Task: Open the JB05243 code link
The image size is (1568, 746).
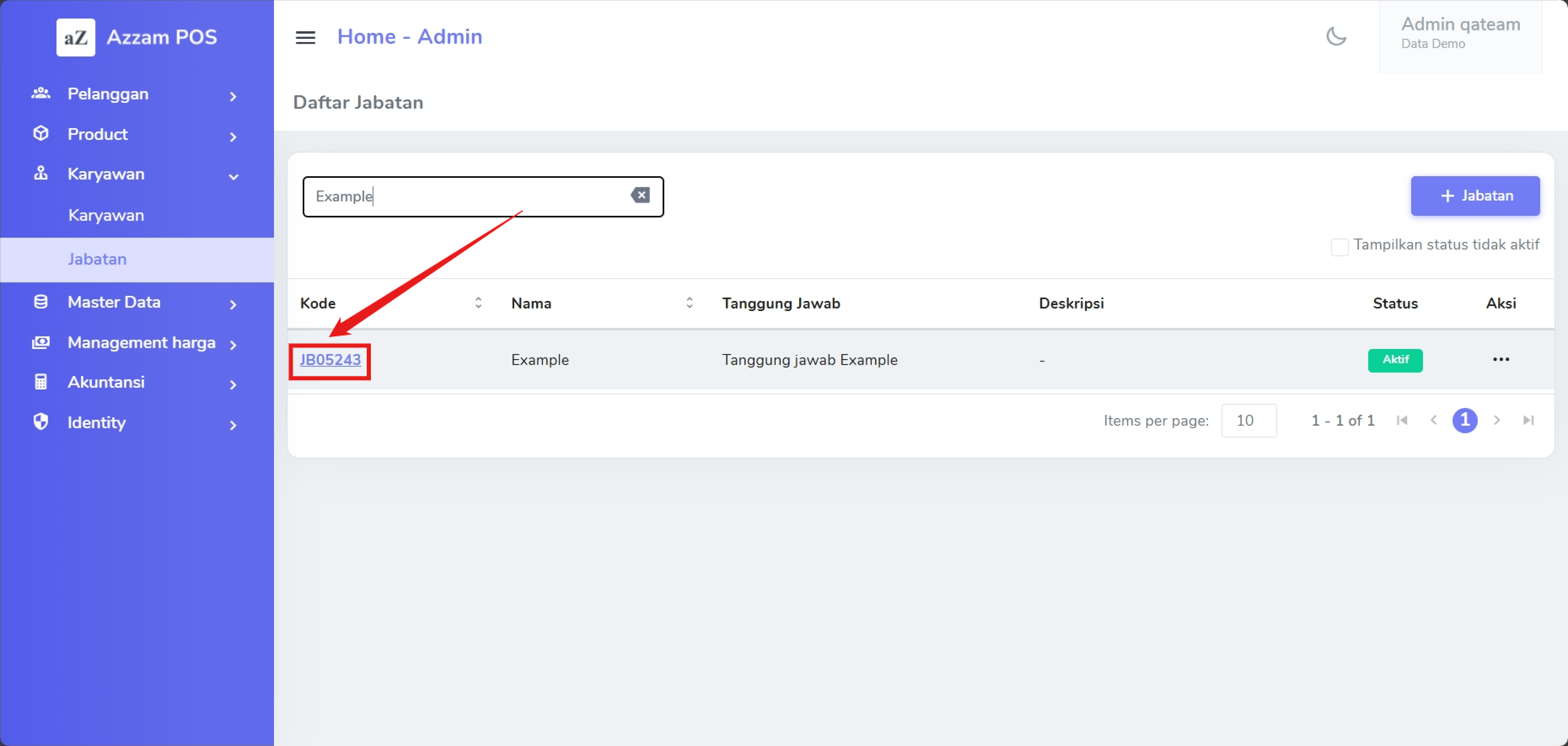Action: pos(330,360)
